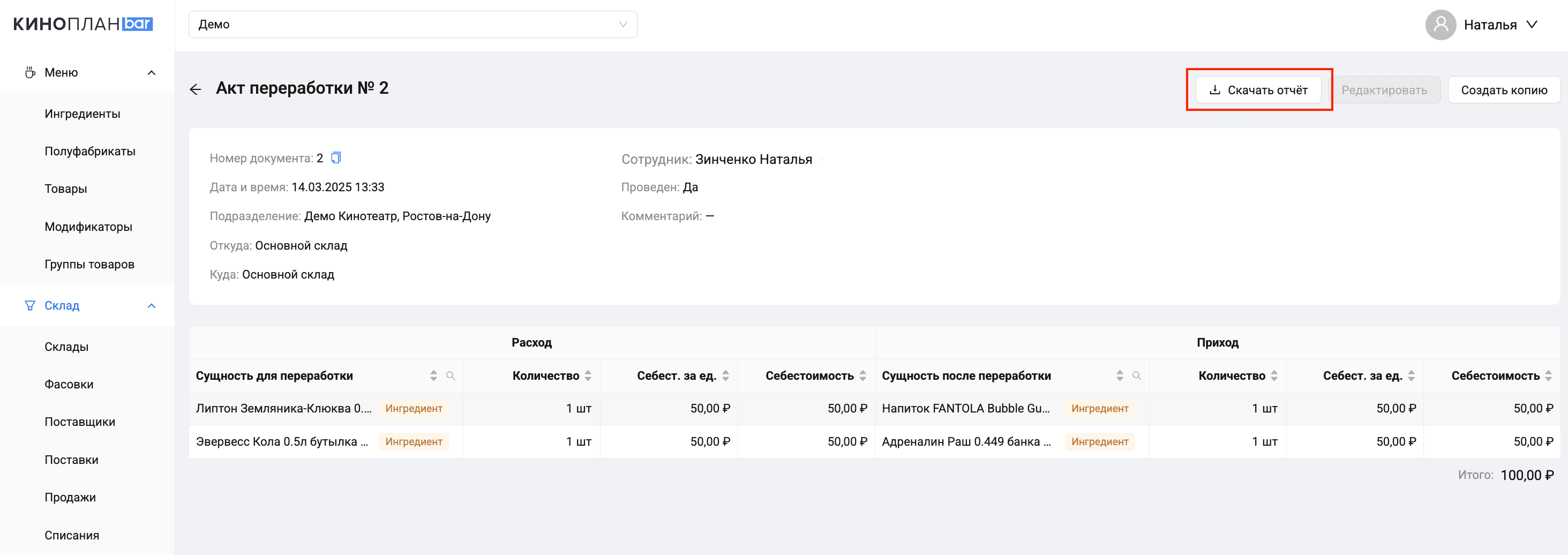The height and width of the screenshot is (555, 1568).
Task: Click Ингредиент tag in Напиток FANTOLA row
Action: [1100, 408]
